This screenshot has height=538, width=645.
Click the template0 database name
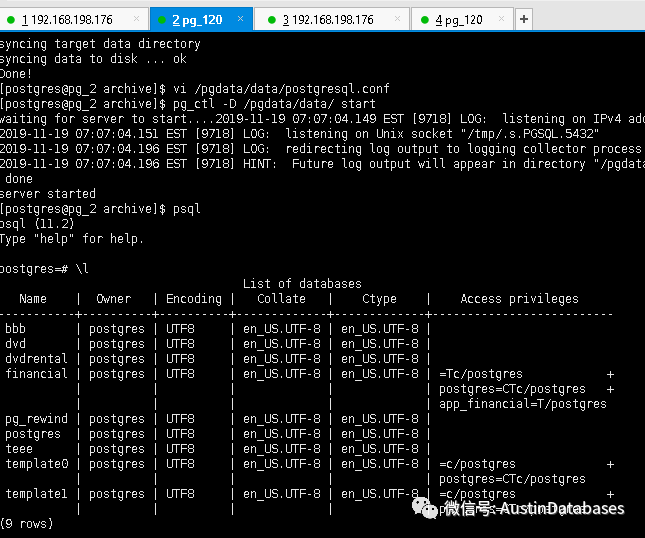point(36,464)
